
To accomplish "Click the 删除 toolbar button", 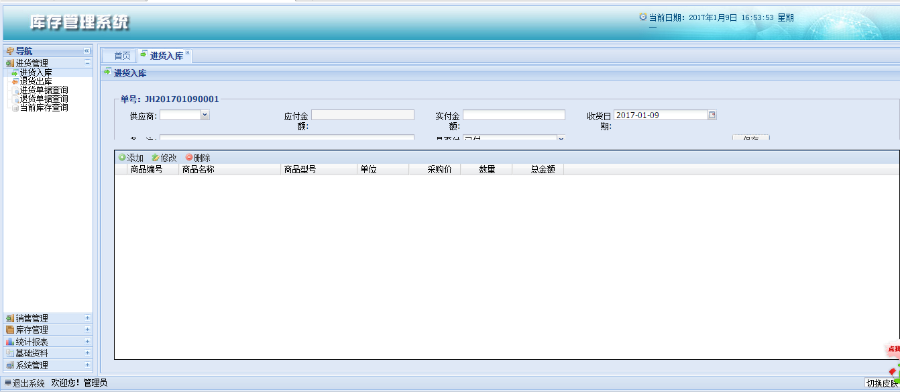I will click(x=198, y=157).
